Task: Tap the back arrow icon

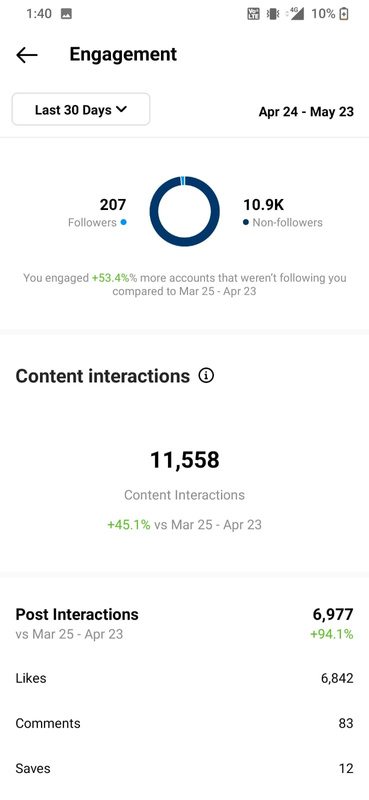Action: pos(27,55)
